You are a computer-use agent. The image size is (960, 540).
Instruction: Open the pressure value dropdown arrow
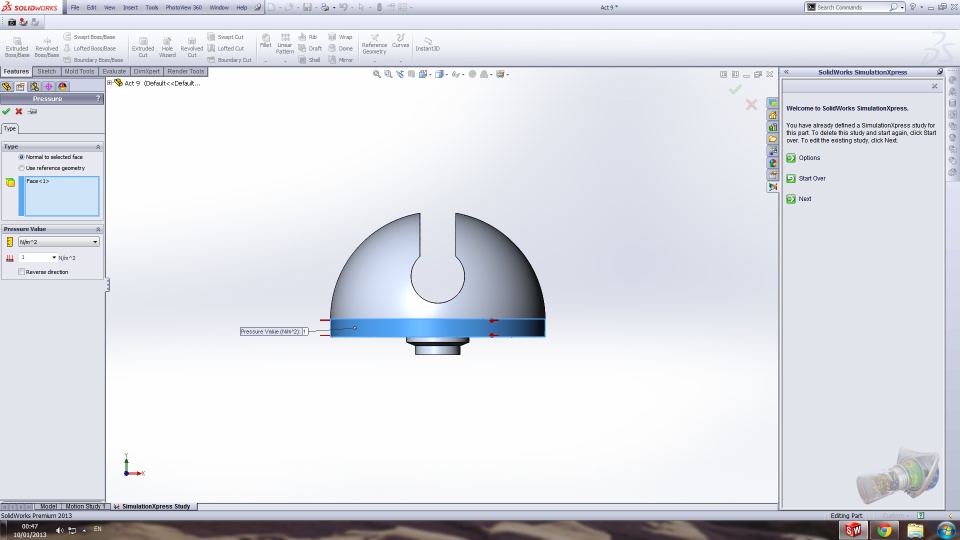point(54,258)
